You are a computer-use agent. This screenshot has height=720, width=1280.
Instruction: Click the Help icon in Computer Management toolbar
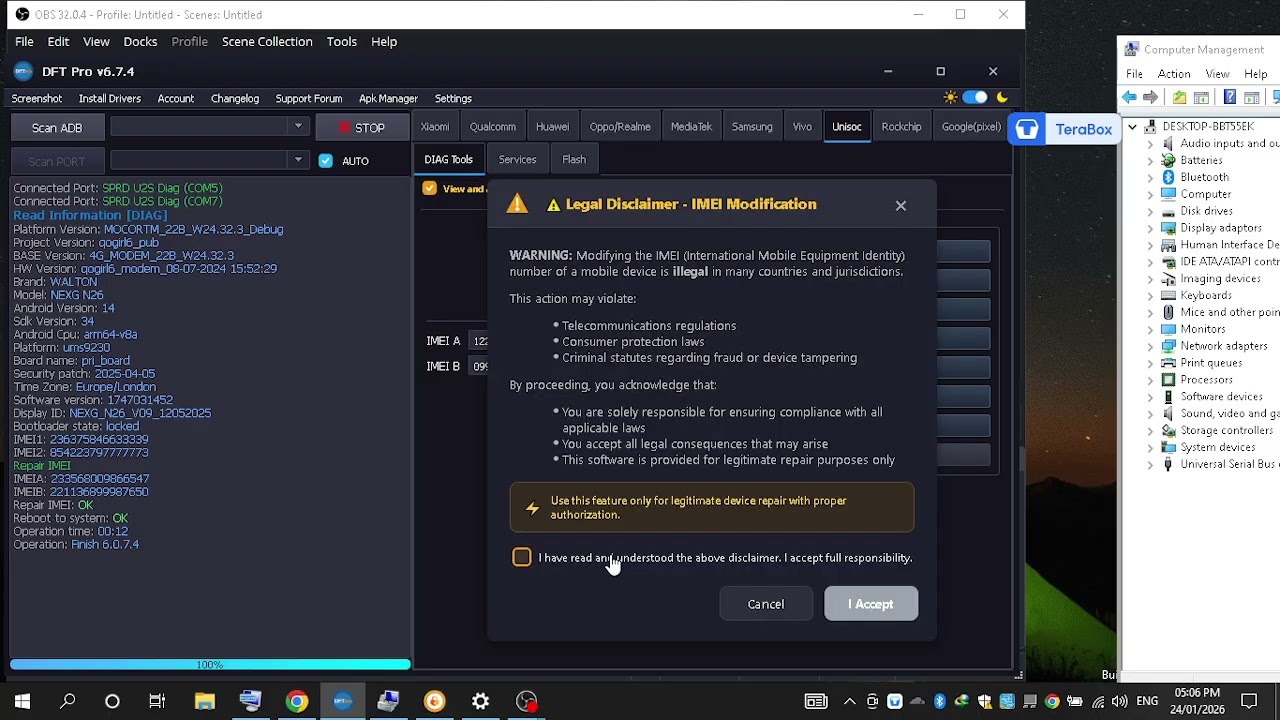(1230, 97)
